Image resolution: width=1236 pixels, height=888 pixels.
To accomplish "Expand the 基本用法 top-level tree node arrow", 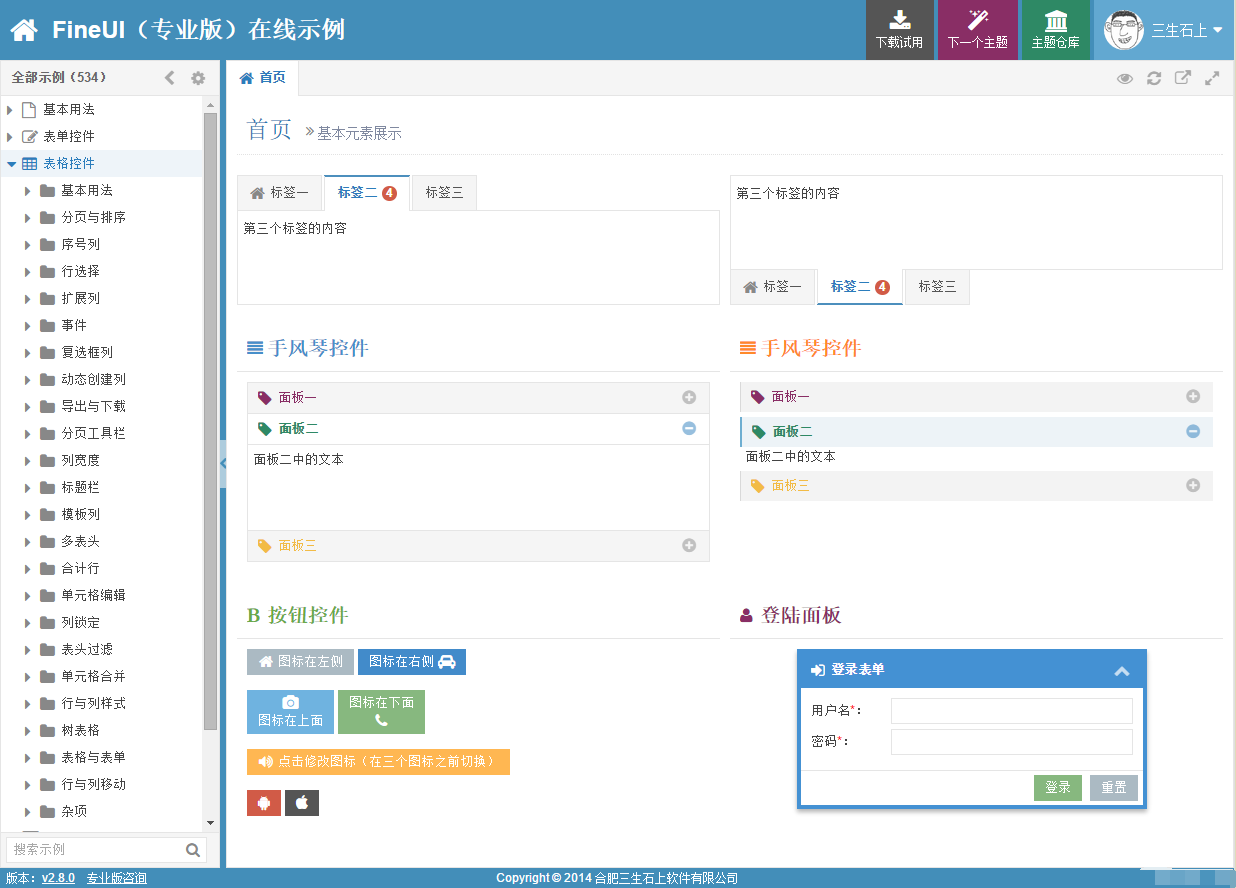I will [10, 109].
